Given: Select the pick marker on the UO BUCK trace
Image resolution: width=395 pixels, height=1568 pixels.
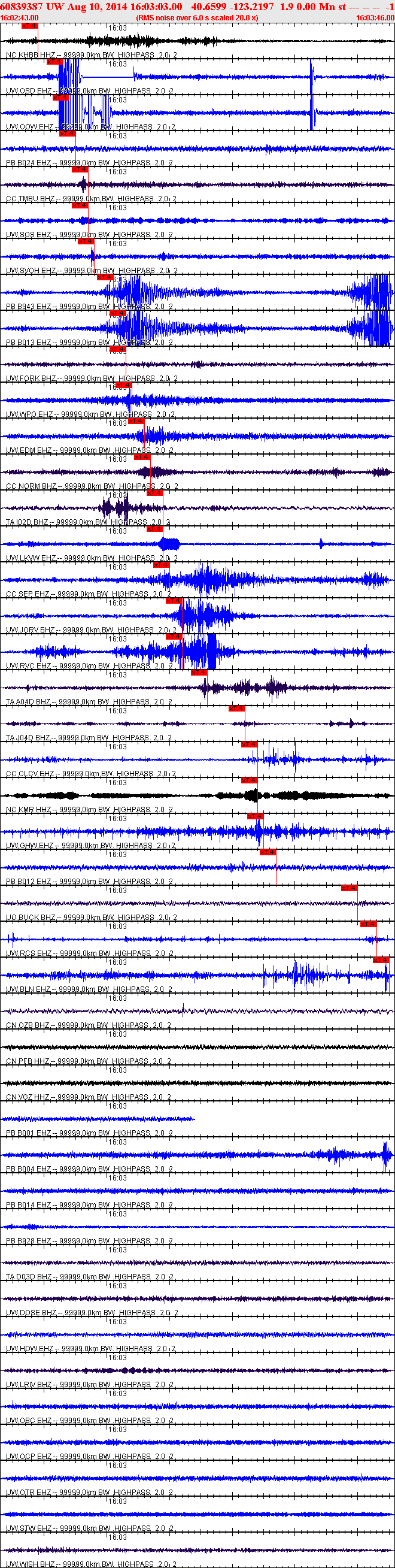Looking at the screenshot, I should click(x=350, y=888).
